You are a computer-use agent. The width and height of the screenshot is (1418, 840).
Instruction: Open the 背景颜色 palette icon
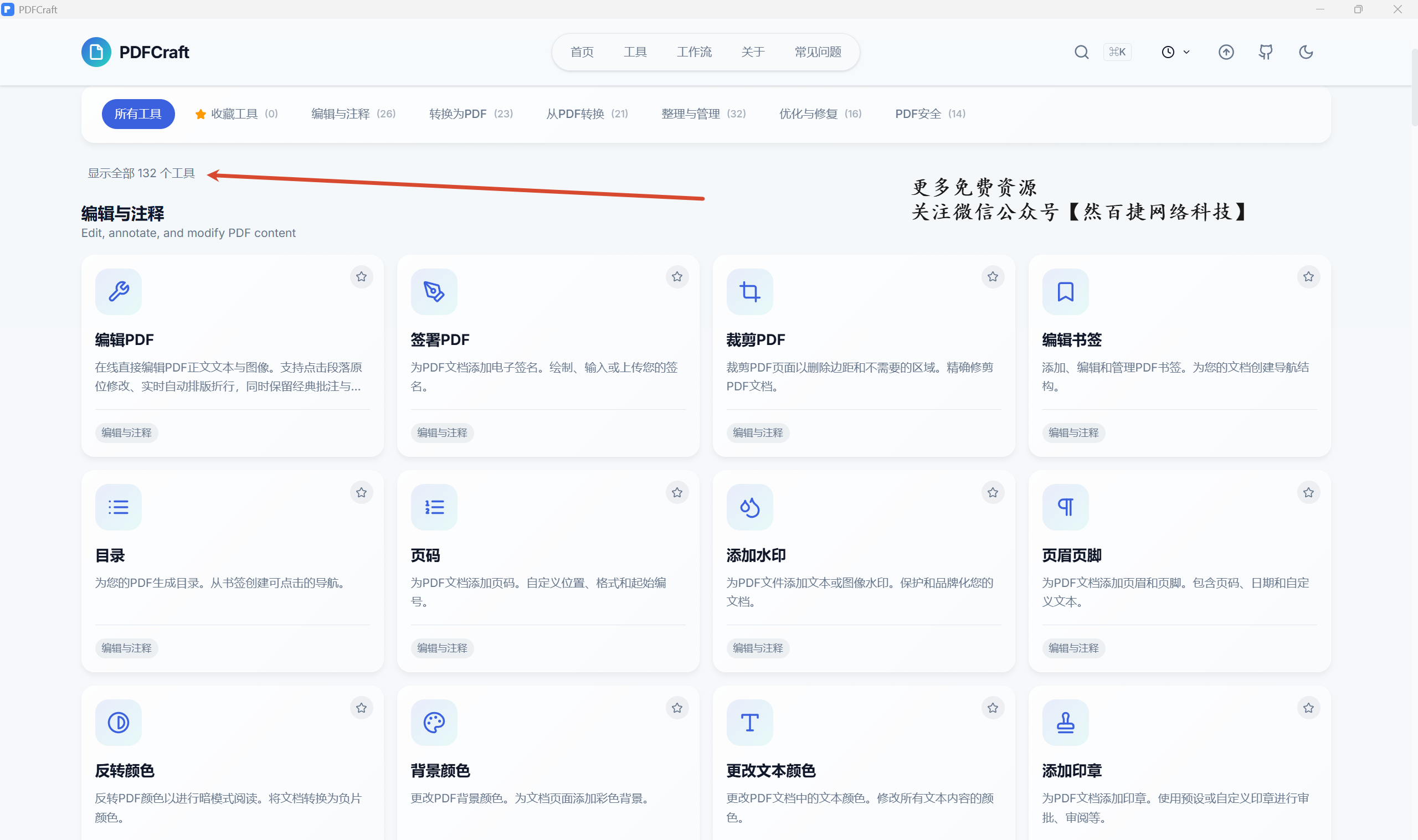(434, 722)
